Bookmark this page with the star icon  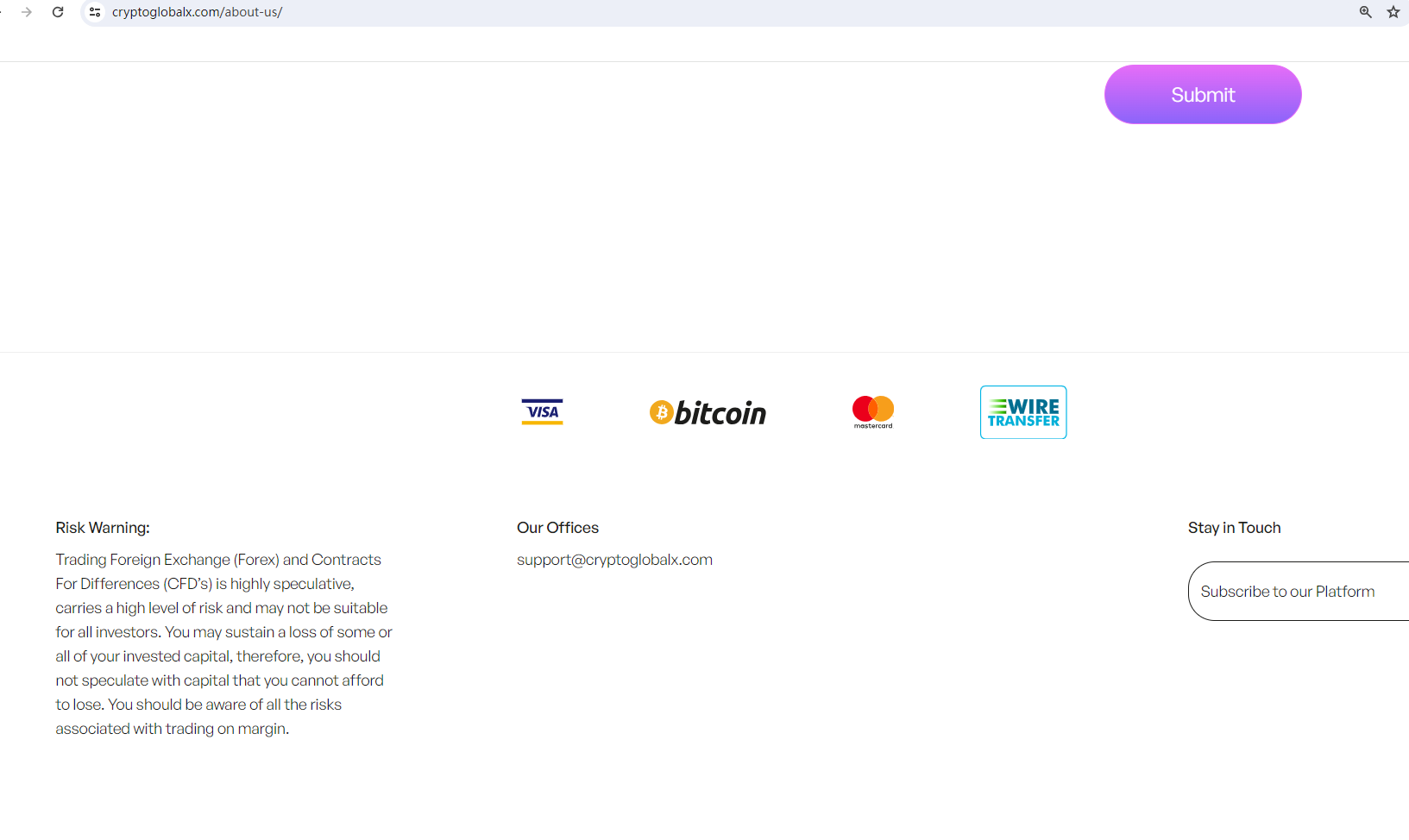pyautogui.click(x=1393, y=12)
